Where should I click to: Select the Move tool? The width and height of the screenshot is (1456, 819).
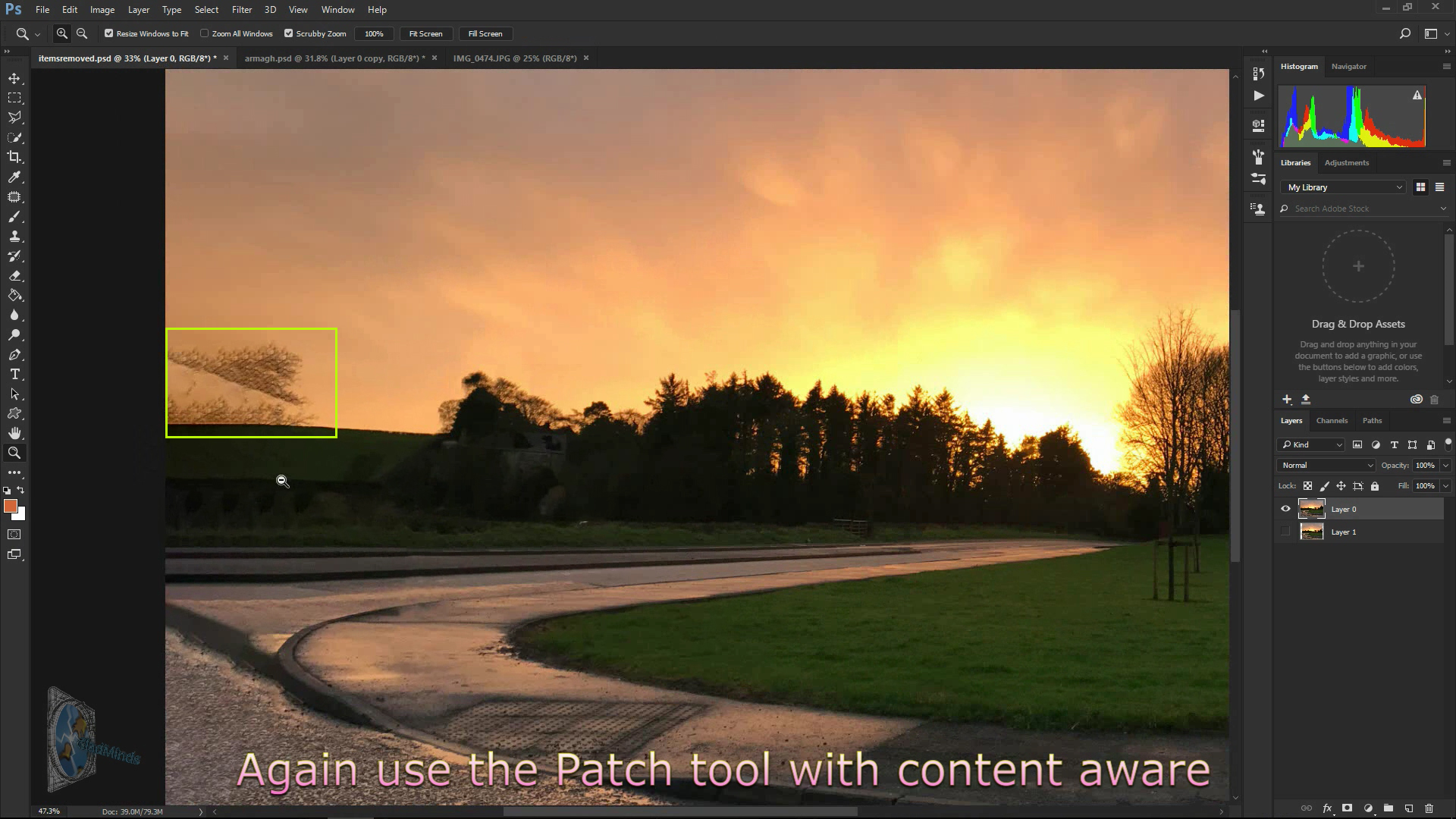(15, 77)
